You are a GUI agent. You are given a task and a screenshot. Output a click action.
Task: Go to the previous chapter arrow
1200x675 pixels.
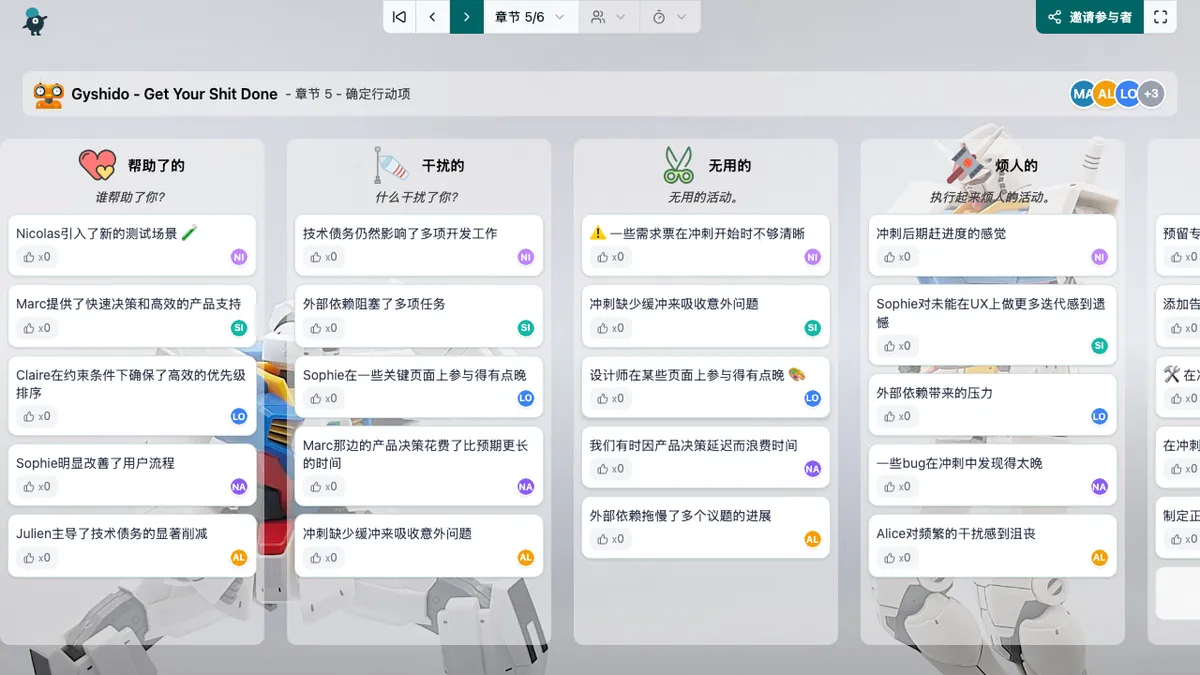coord(432,17)
